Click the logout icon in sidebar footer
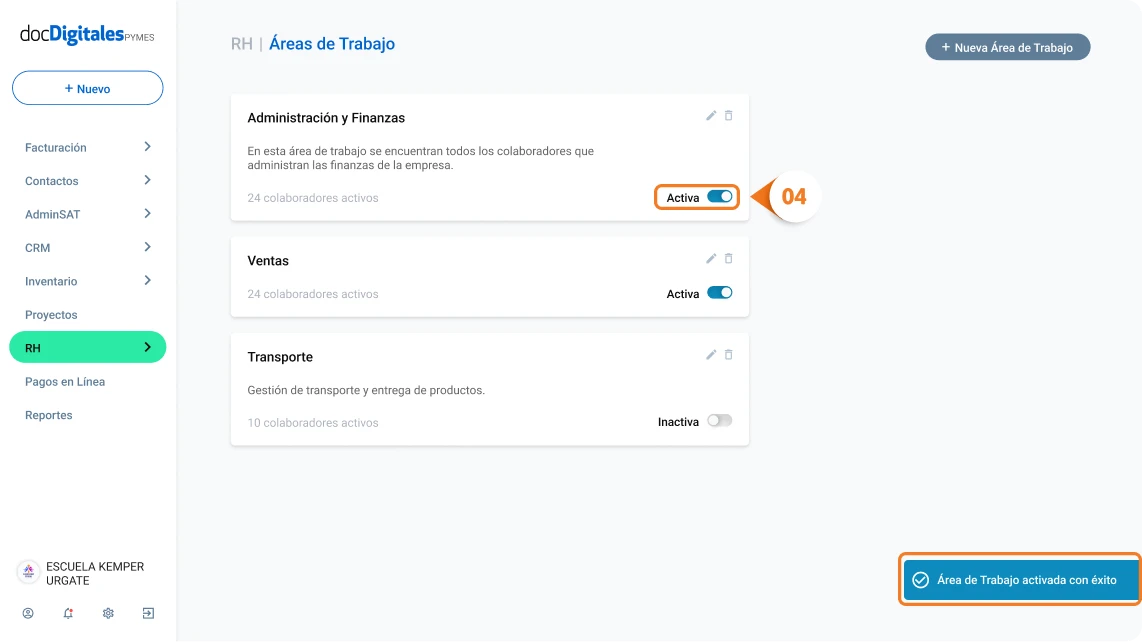This screenshot has height=642, width=1142. pyautogui.click(x=148, y=614)
